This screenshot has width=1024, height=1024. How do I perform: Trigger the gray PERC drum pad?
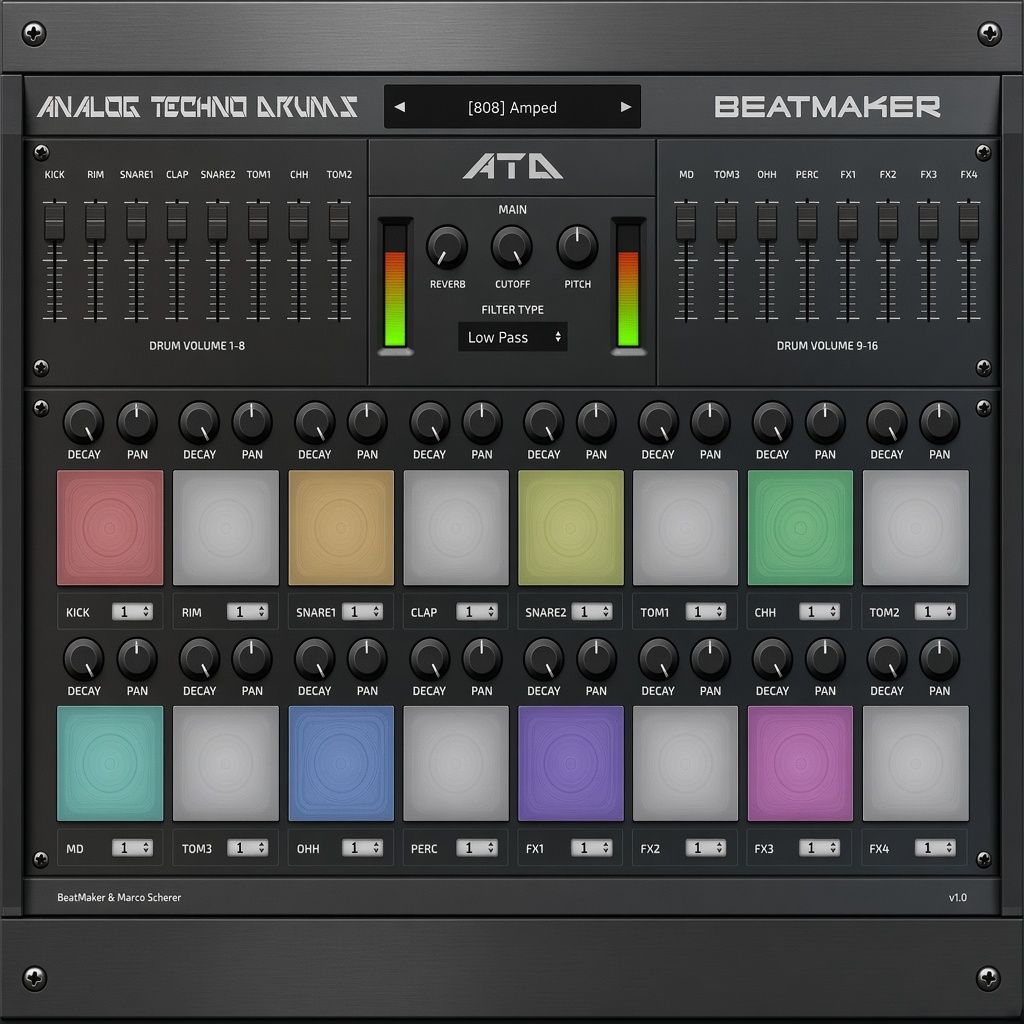(x=456, y=763)
